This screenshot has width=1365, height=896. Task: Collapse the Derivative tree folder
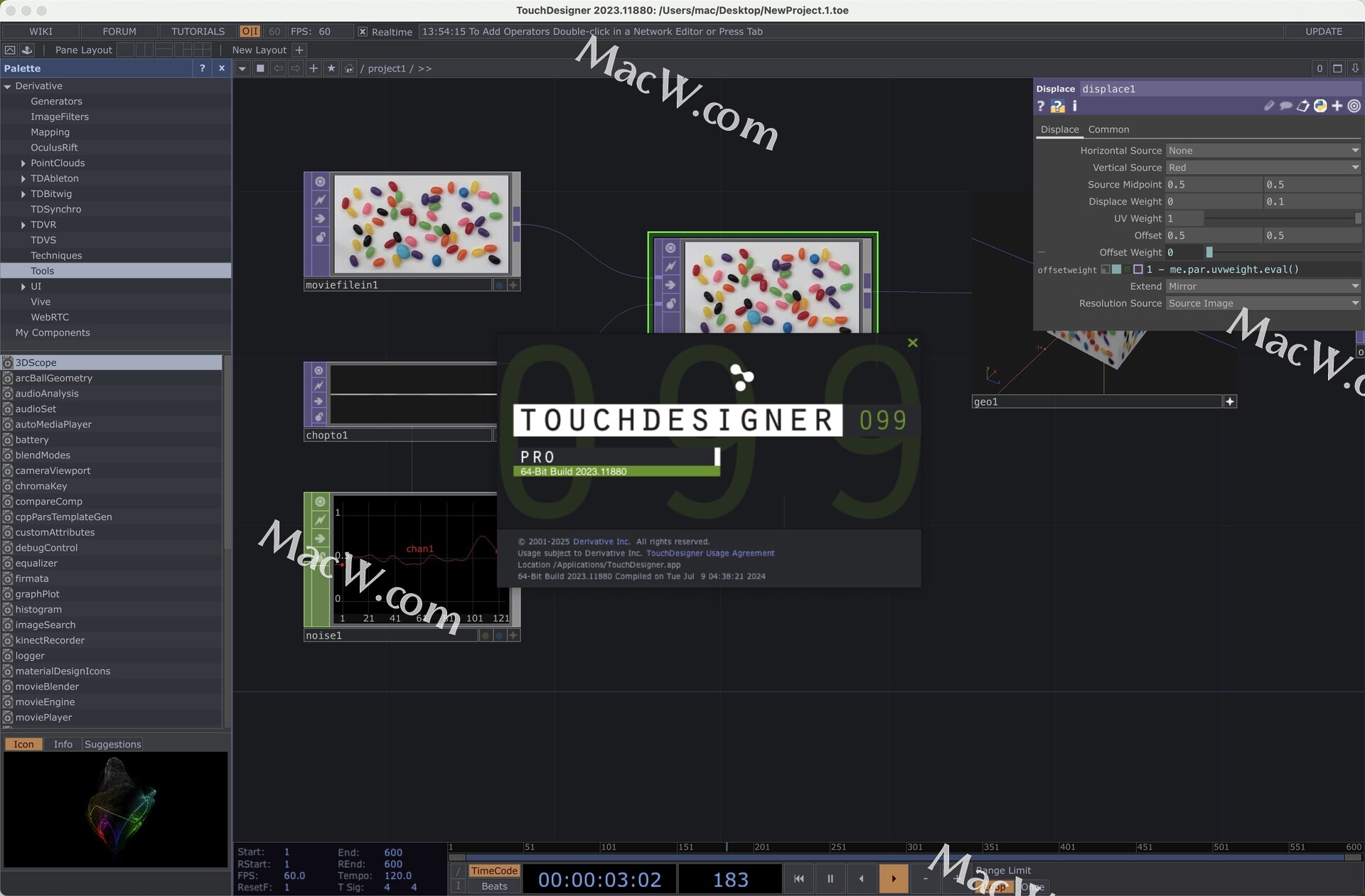[x=8, y=86]
